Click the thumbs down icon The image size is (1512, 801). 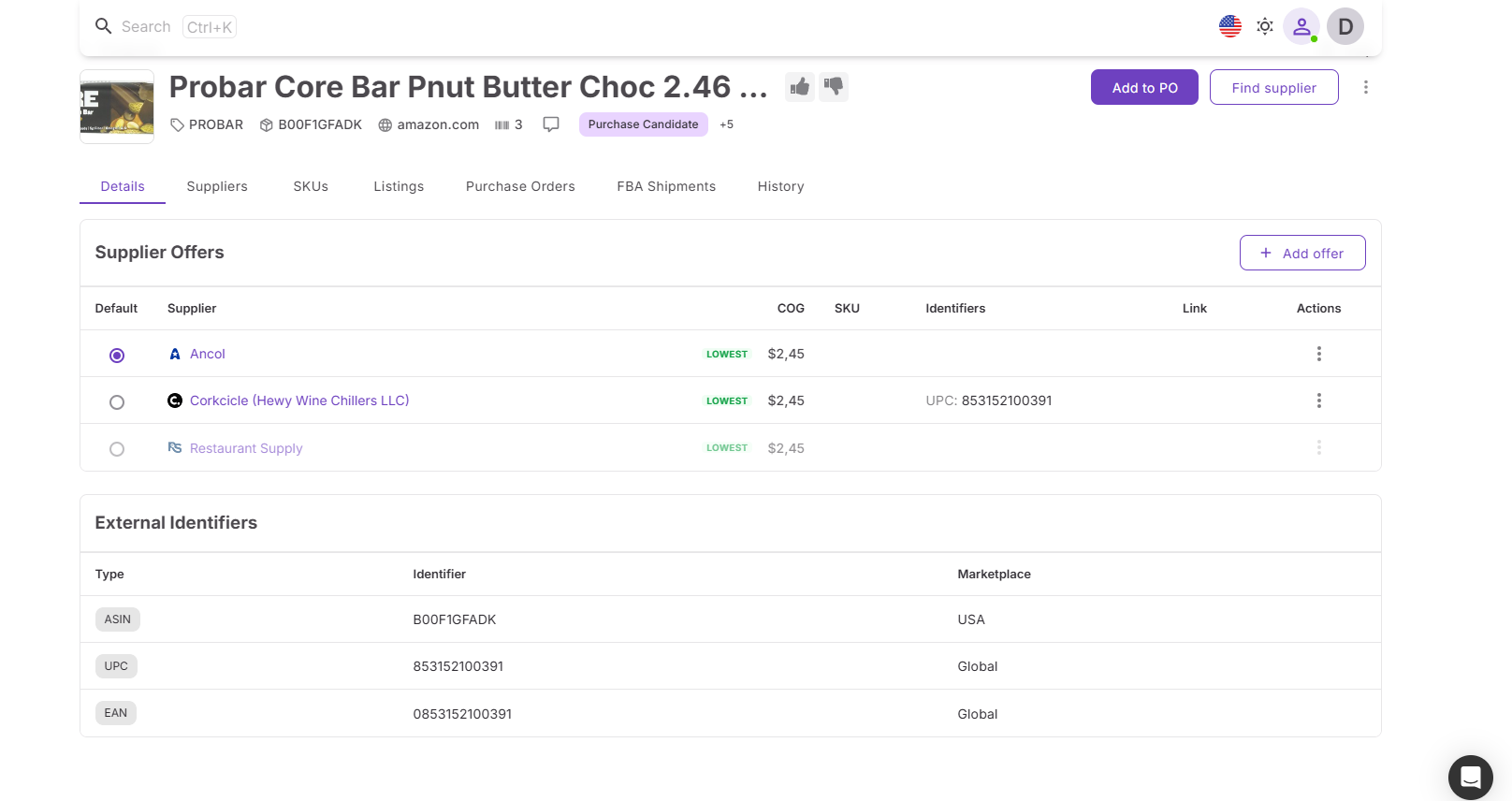click(834, 87)
